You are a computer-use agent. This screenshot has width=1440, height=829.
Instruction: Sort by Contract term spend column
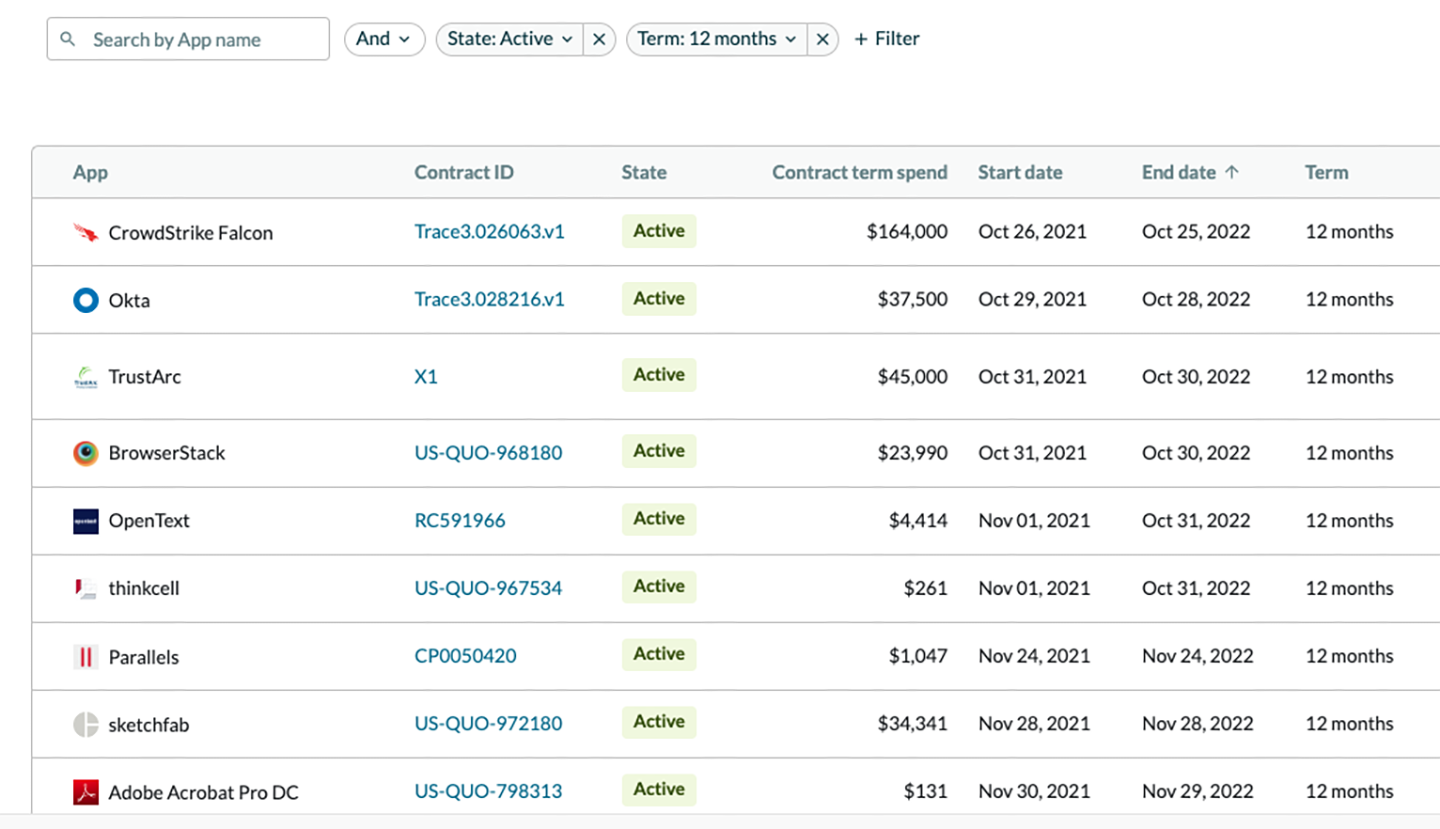(859, 172)
